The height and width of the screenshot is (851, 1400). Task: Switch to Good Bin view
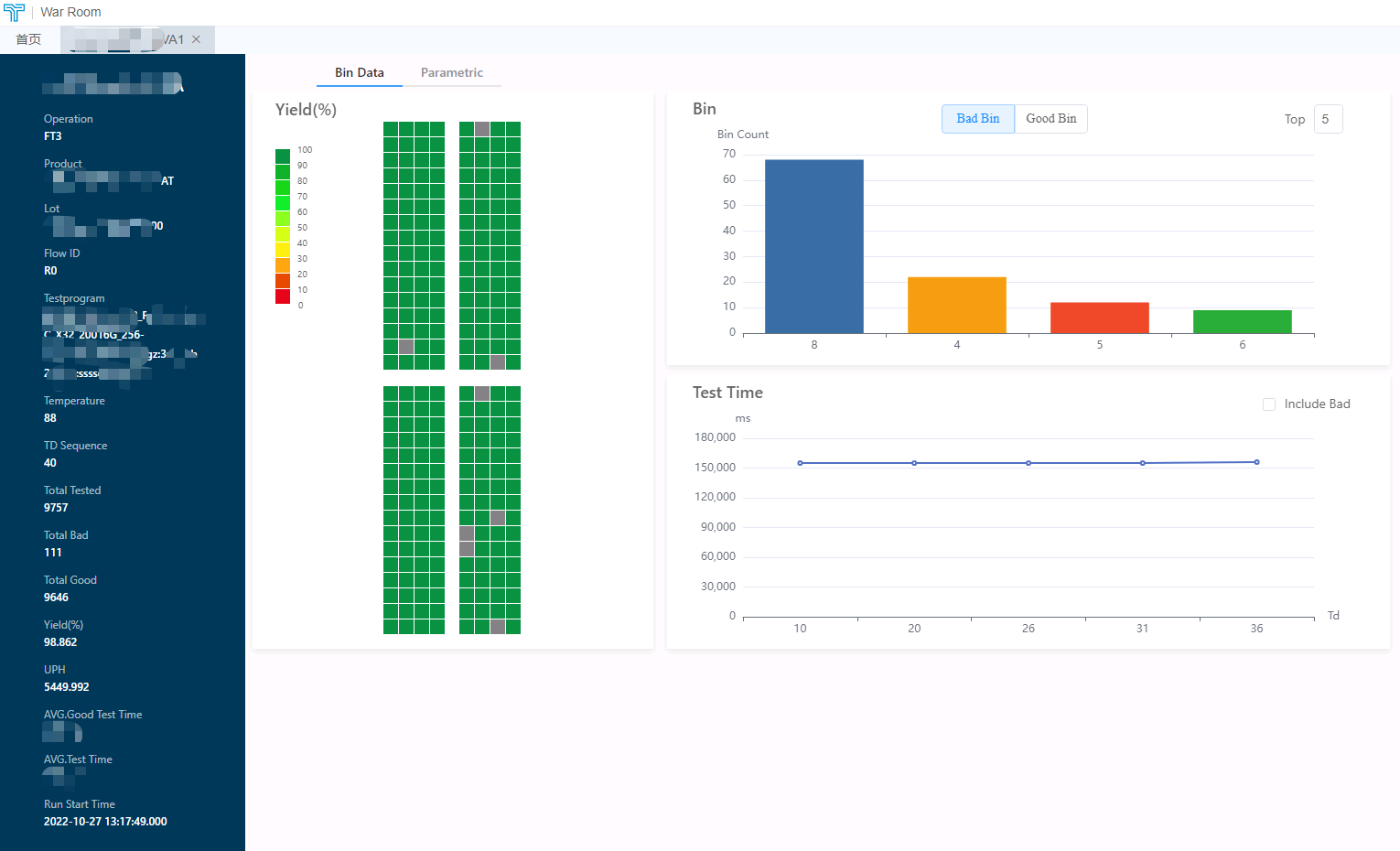1050,119
